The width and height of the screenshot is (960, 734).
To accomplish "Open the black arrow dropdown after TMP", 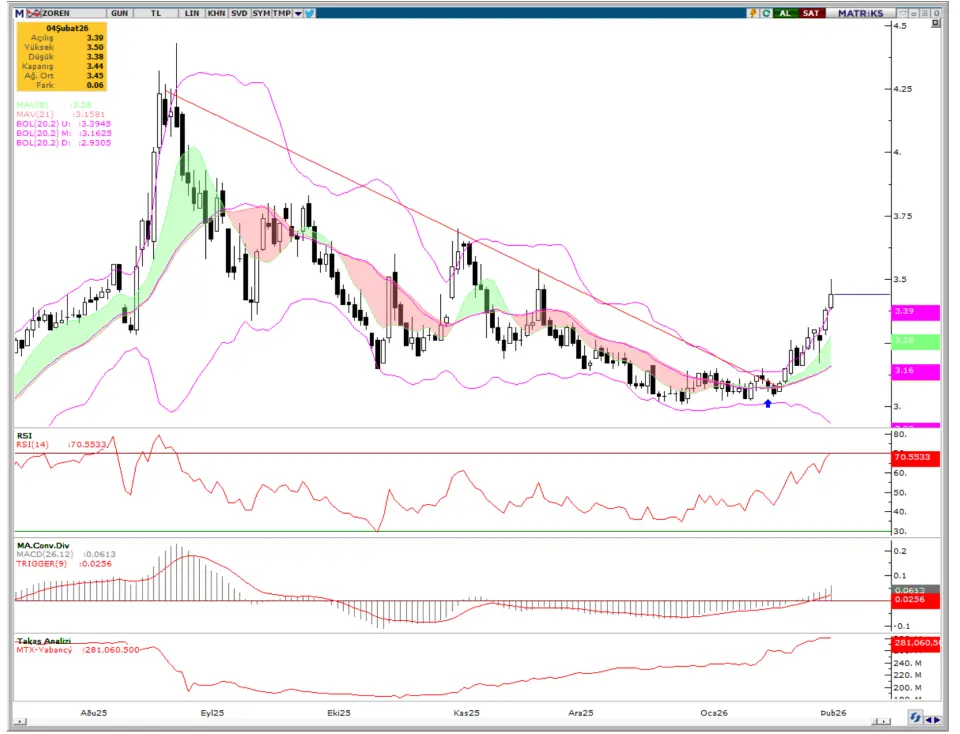I will [x=297, y=13].
